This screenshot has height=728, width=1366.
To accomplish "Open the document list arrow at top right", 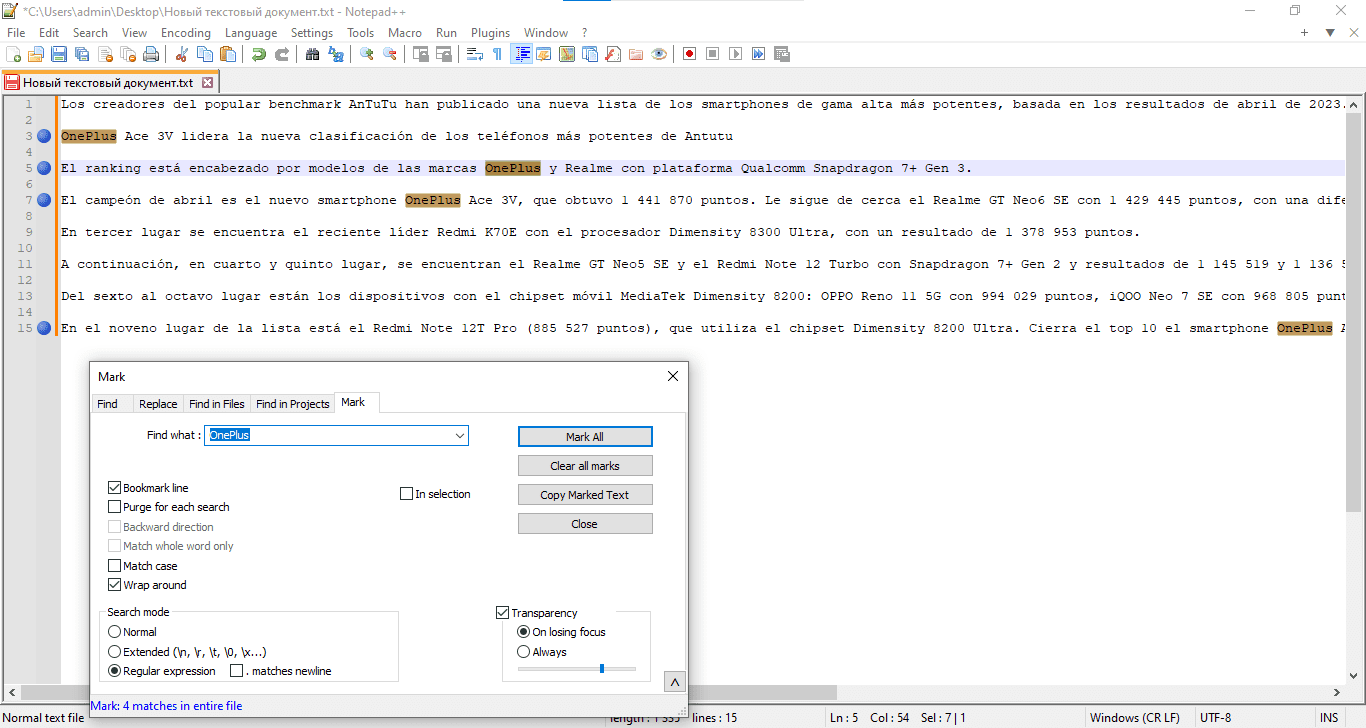I will tap(1330, 33).
